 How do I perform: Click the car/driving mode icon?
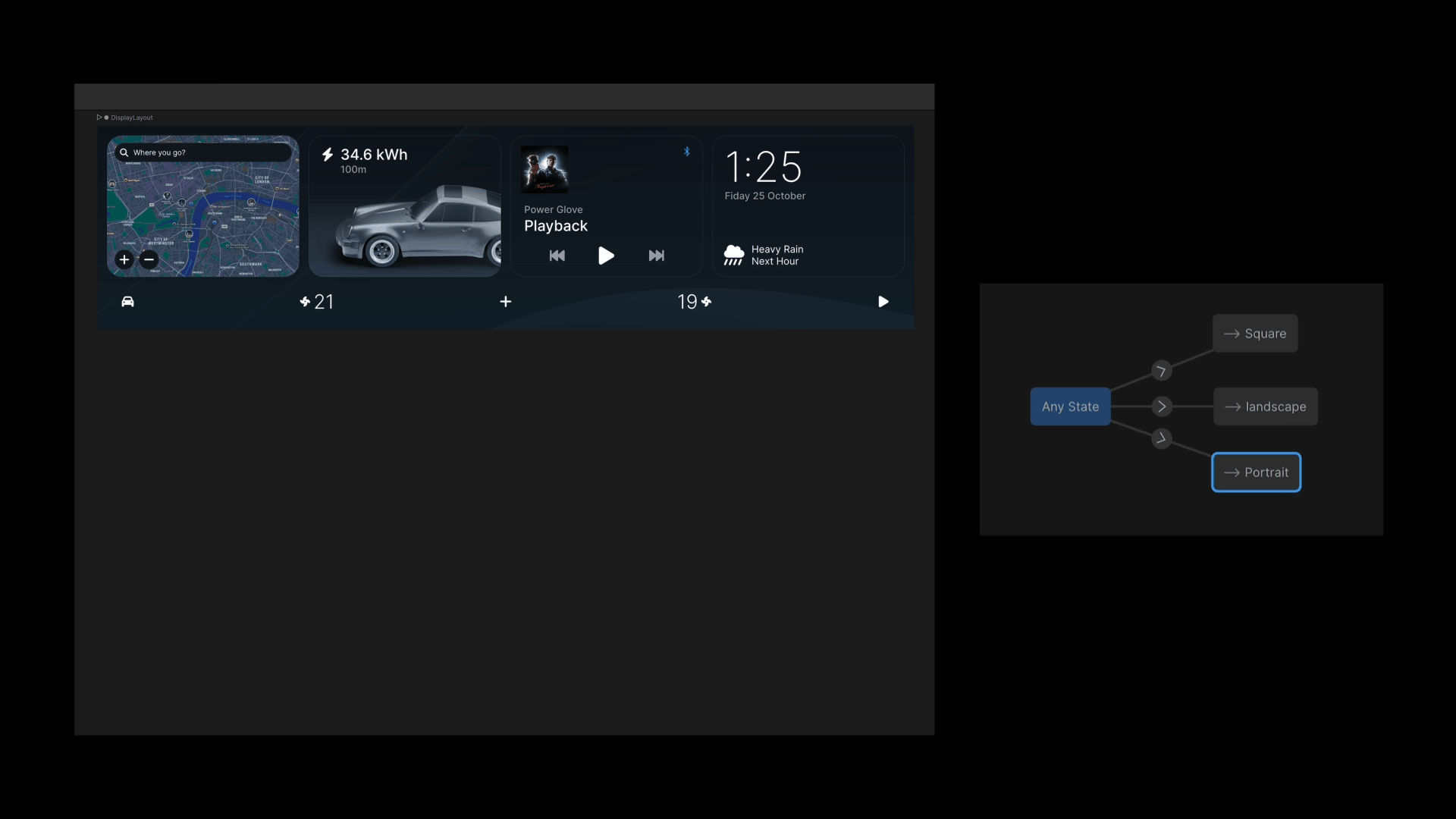tap(127, 301)
